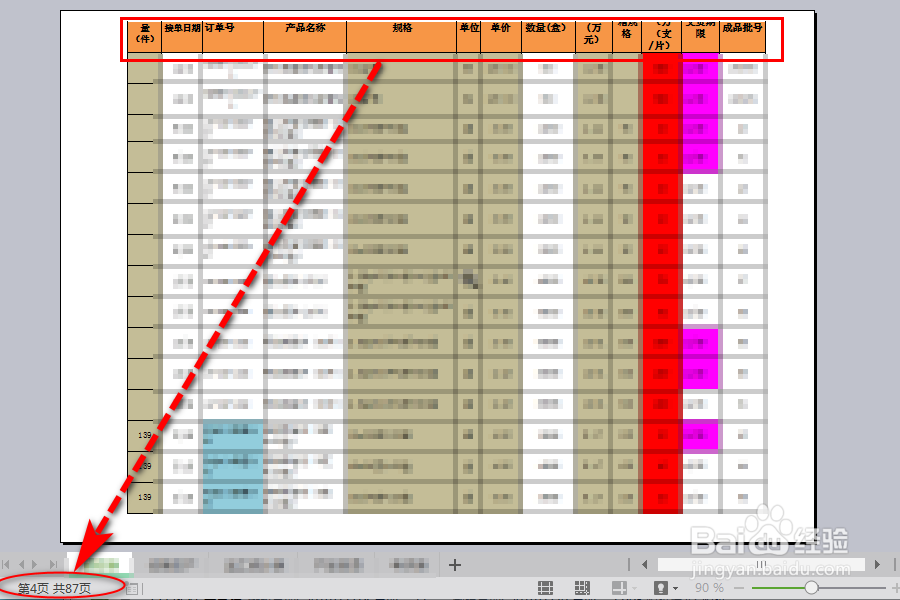Click the horizontal scrollbar thumb
The image size is (900, 600).
point(763,565)
